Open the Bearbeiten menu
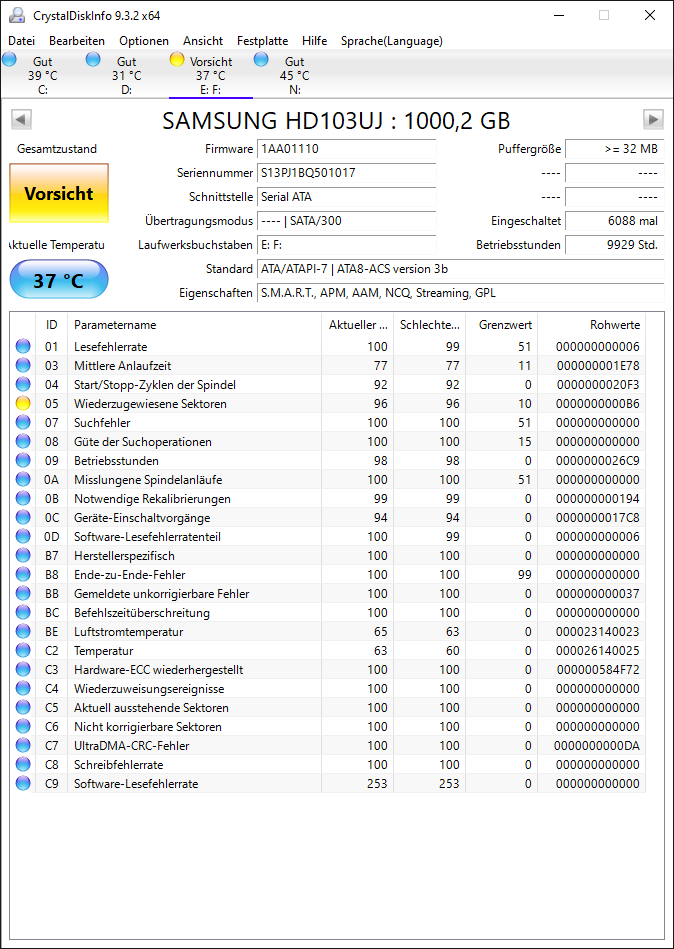Screen dimensions: 674x949 [77, 41]
